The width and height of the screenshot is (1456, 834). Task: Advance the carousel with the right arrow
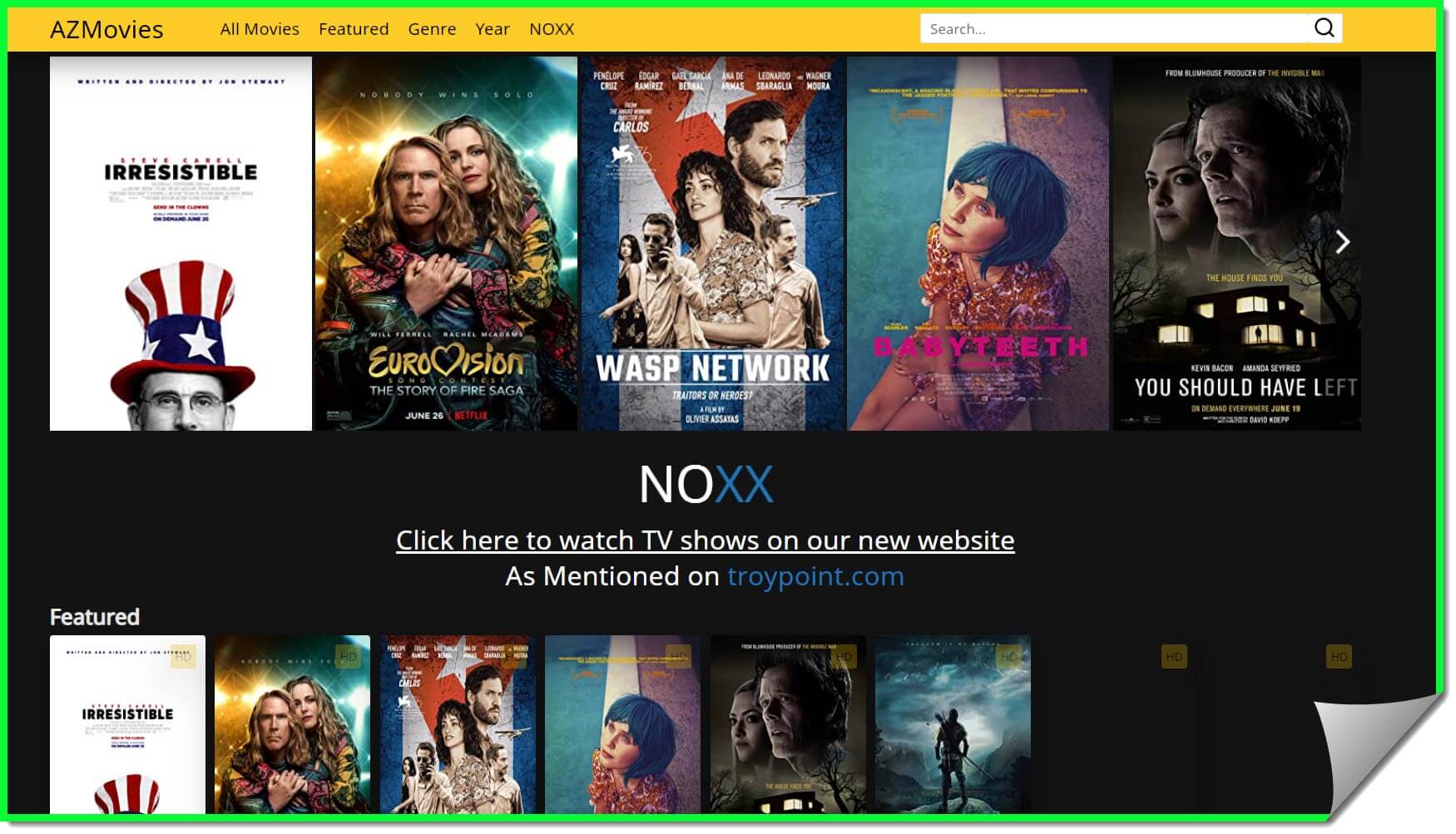pyautogui.click(x=1342, y=242)
